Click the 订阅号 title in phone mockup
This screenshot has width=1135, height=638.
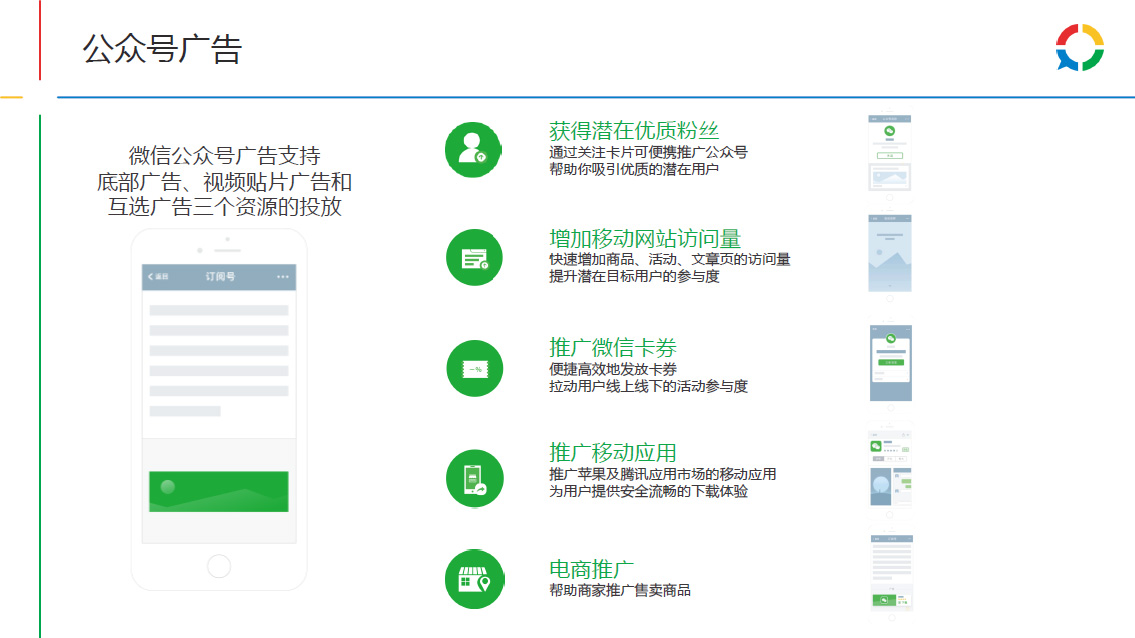[x=220, y=277]
